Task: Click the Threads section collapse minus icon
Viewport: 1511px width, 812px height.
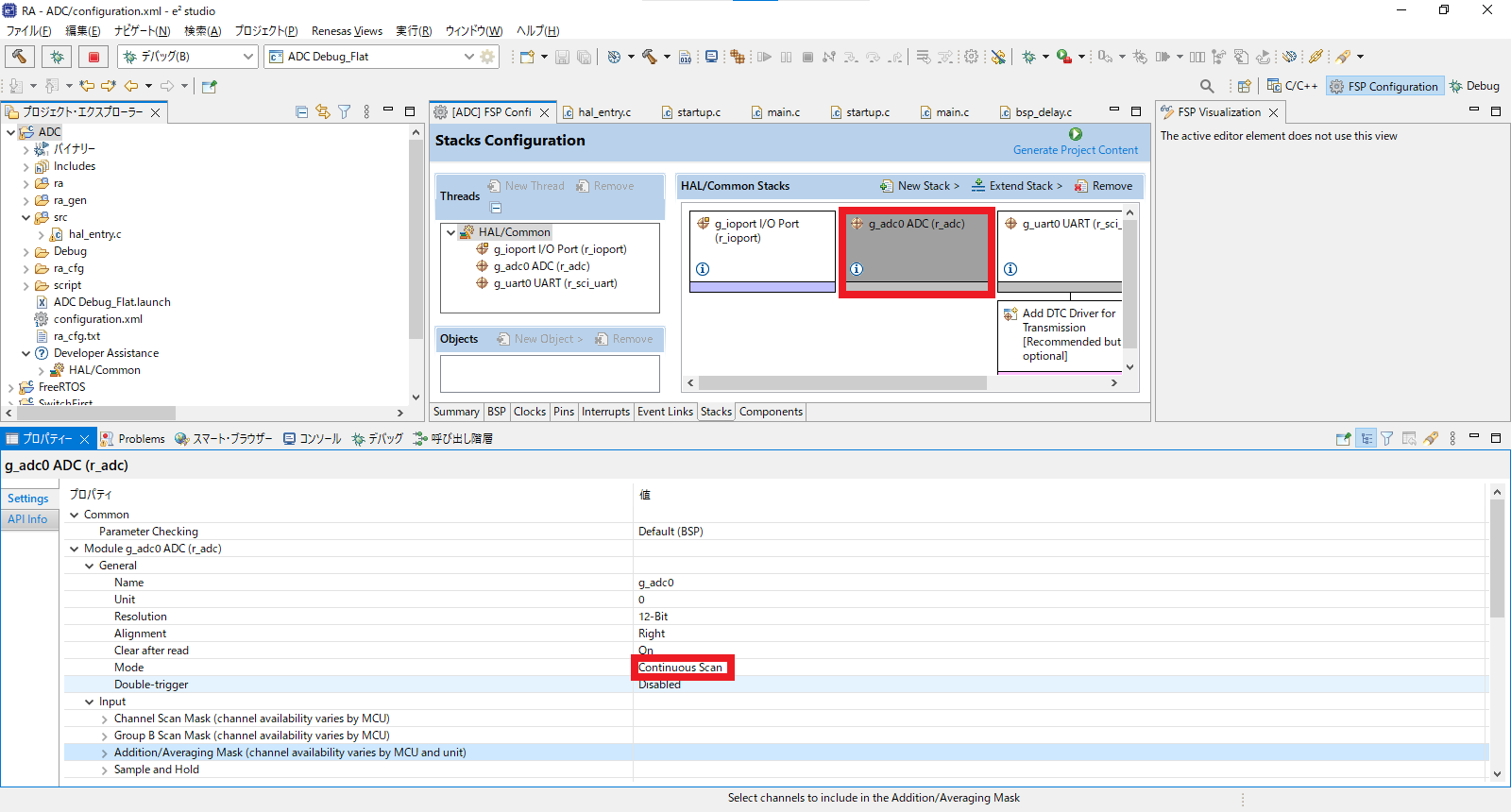Action: coord(496,209)
